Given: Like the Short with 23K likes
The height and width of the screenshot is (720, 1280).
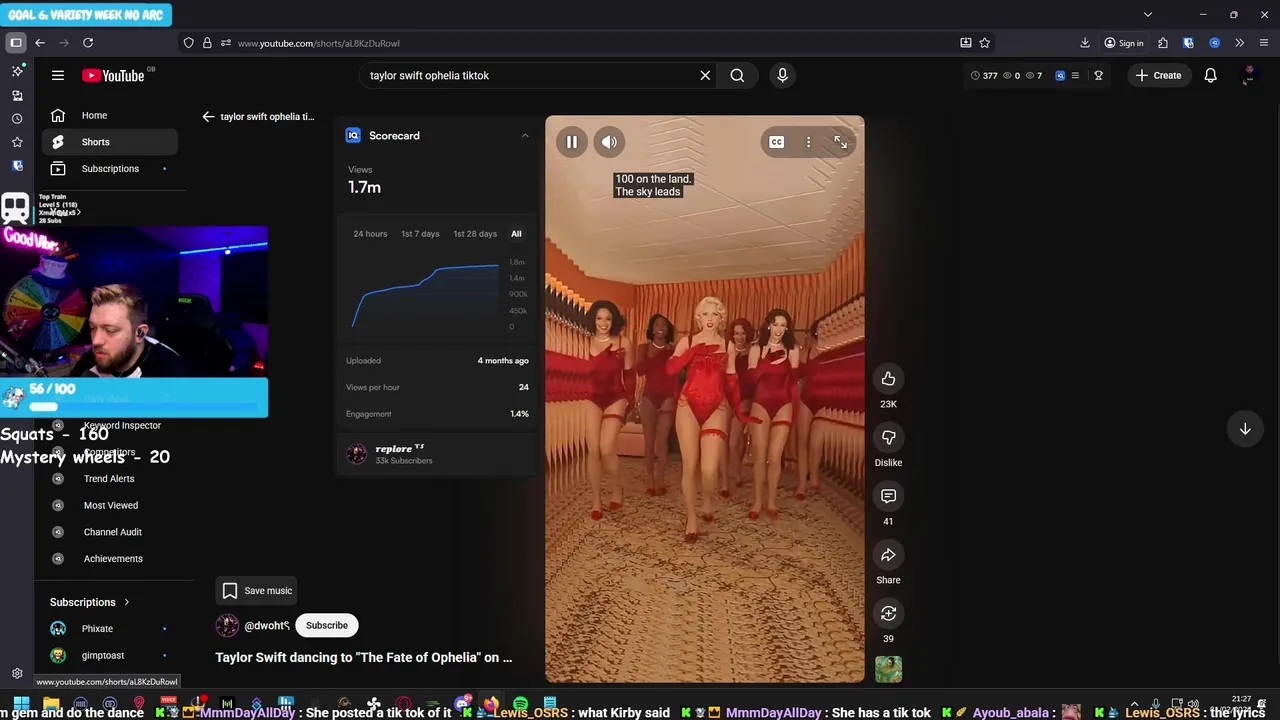Looking at the screenshot, I should (888, 378).
